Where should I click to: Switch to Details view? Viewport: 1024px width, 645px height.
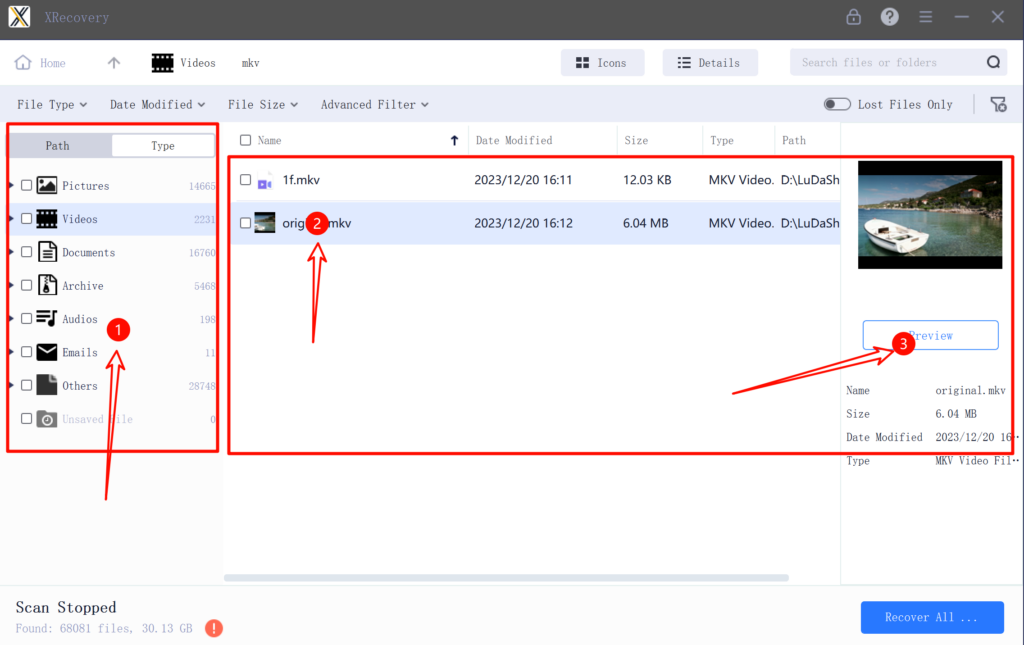[x=710, y=63]
